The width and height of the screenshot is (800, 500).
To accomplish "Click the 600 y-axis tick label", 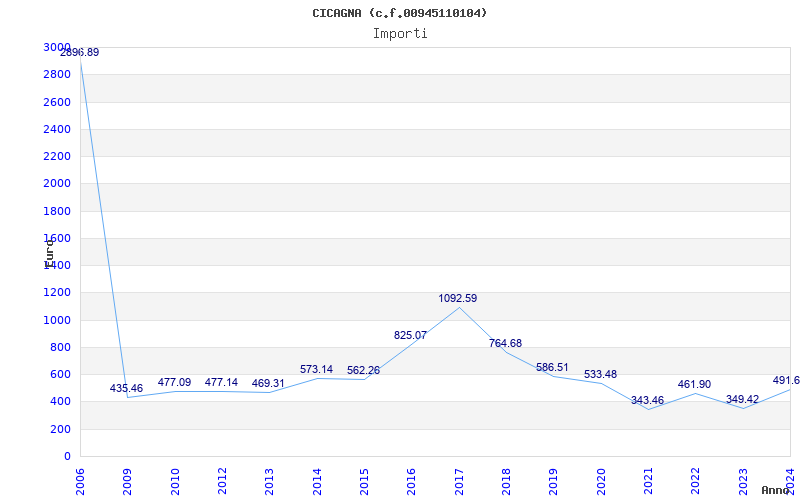I will point(61,374).
